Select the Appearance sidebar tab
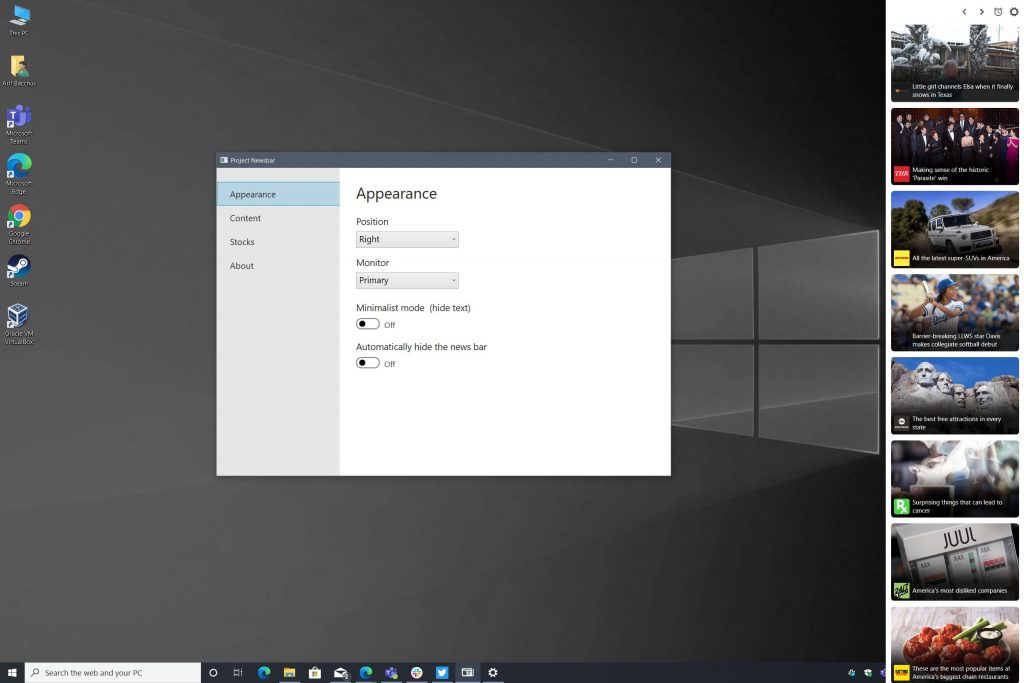This screenshot has height=683, width=1024. pyautogui.click(x=253, y=194)
